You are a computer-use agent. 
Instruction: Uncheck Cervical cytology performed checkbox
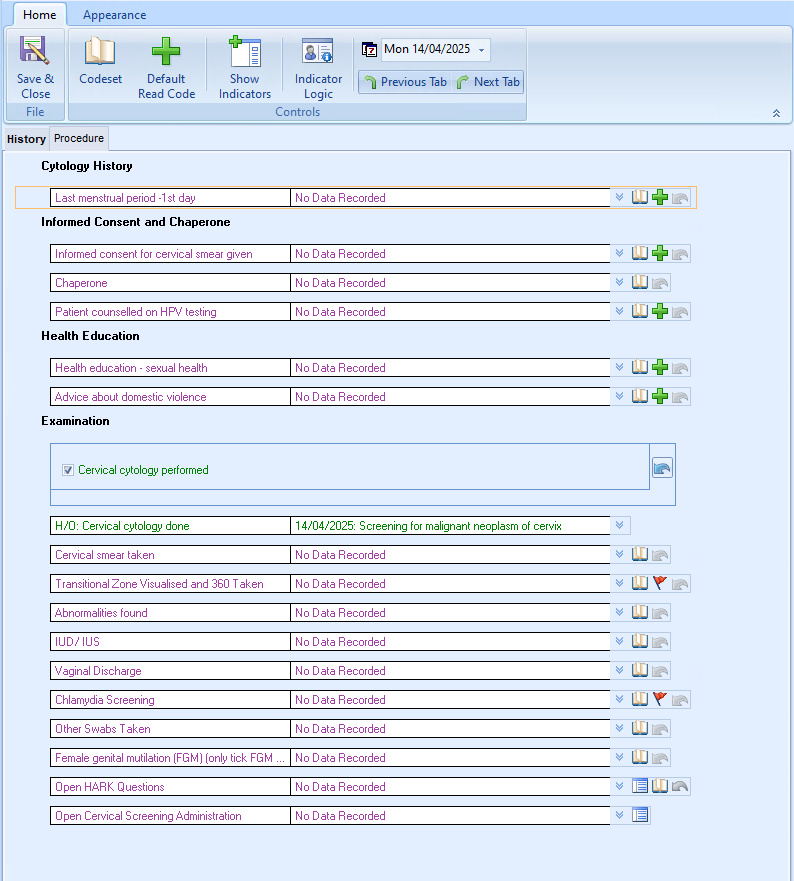pyautogui.click(x=68, y=470)
